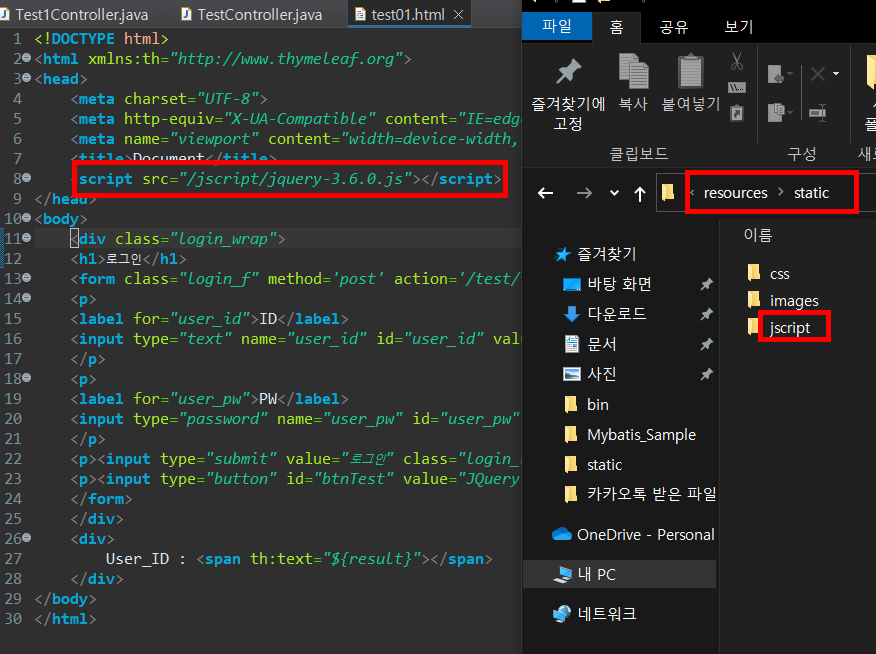This screenshot has width=876, height=654.
Task: Open the delete dropdown arrow
Action: pyautogui.click(x=836, y=74)
